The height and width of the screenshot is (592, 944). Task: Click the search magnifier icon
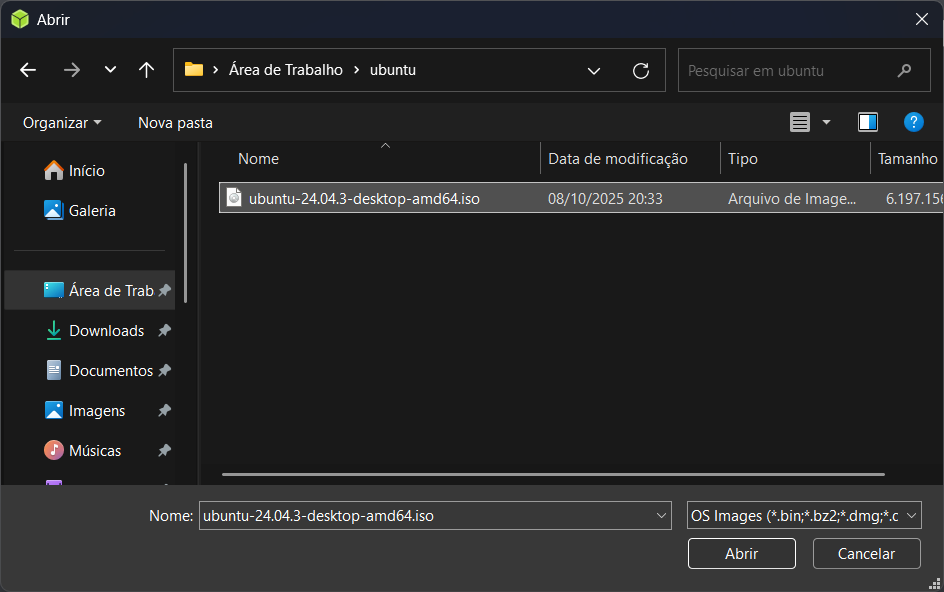905,71
